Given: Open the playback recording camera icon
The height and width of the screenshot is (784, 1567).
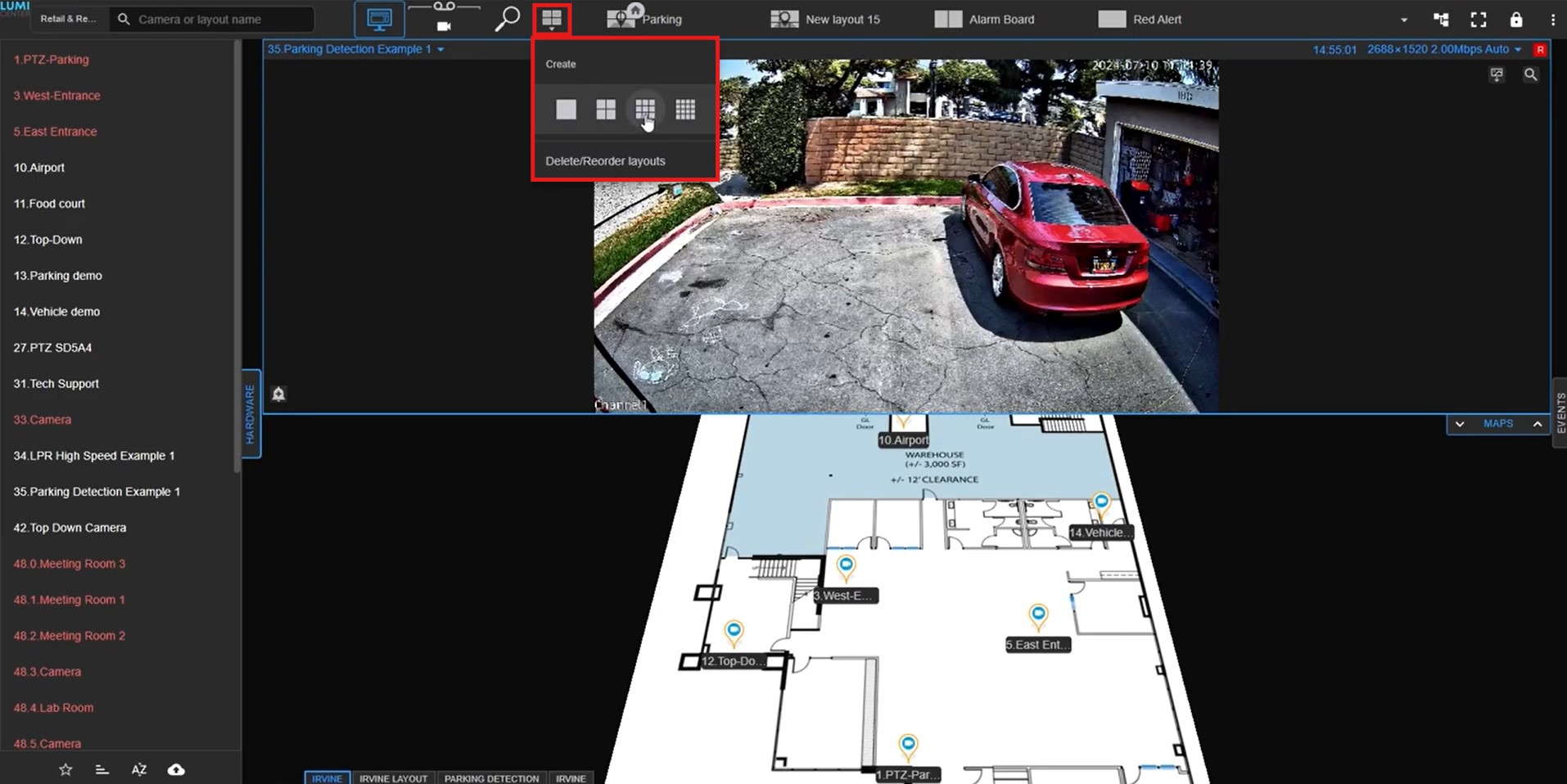Looking at the screenshot, I should (444, 25).
